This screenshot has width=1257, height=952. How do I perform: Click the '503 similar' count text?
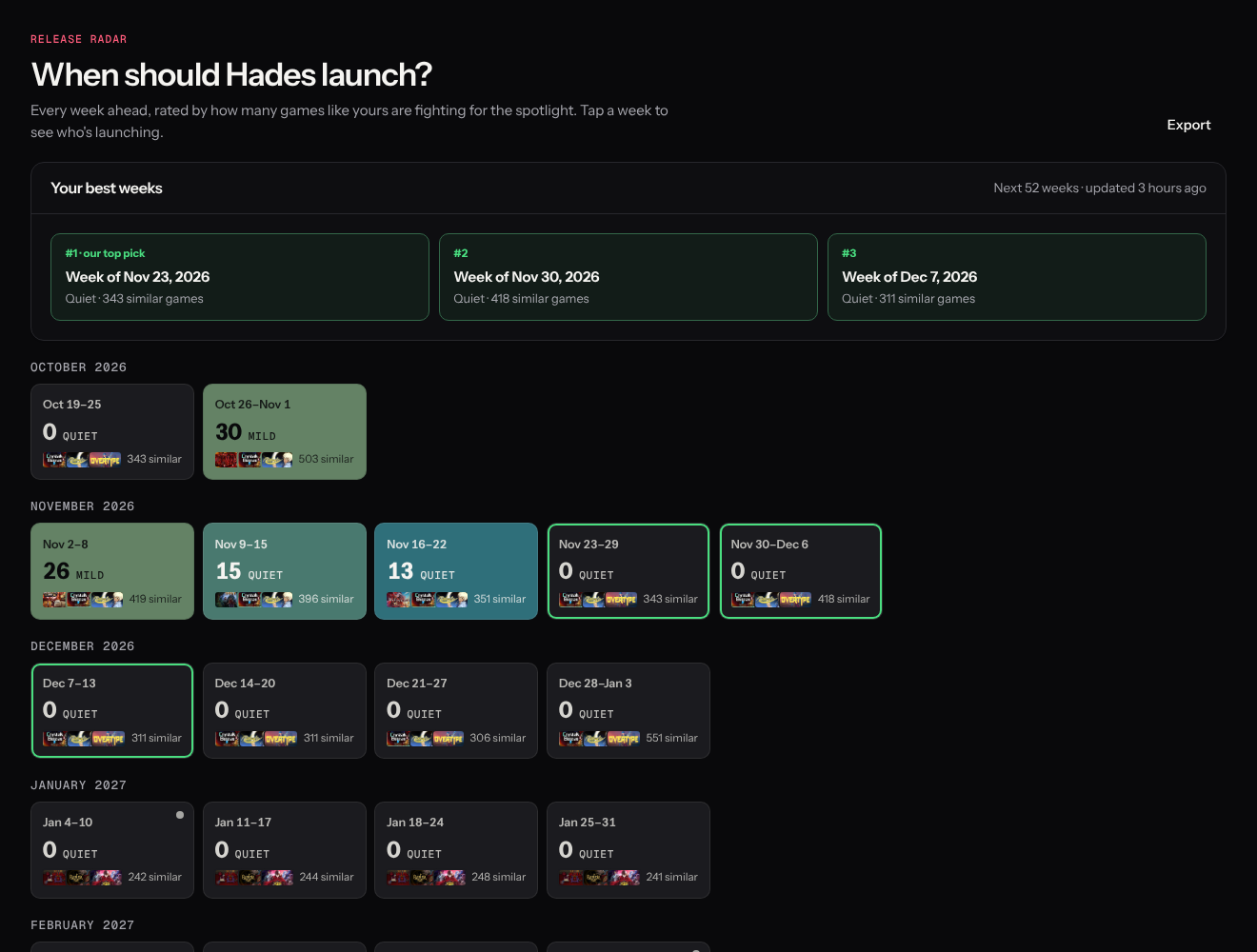(x=326, y=459)
